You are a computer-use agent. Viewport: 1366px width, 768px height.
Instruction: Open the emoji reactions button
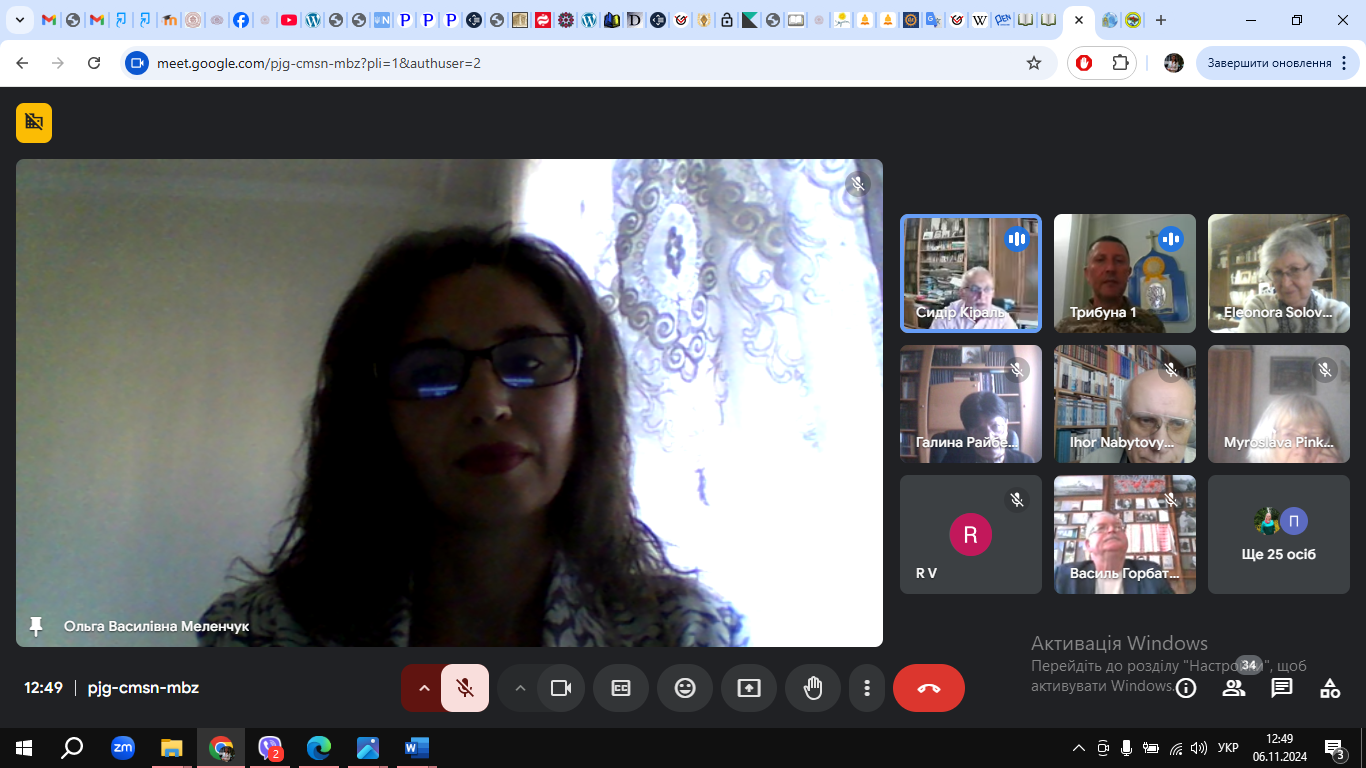coord(685,688)
